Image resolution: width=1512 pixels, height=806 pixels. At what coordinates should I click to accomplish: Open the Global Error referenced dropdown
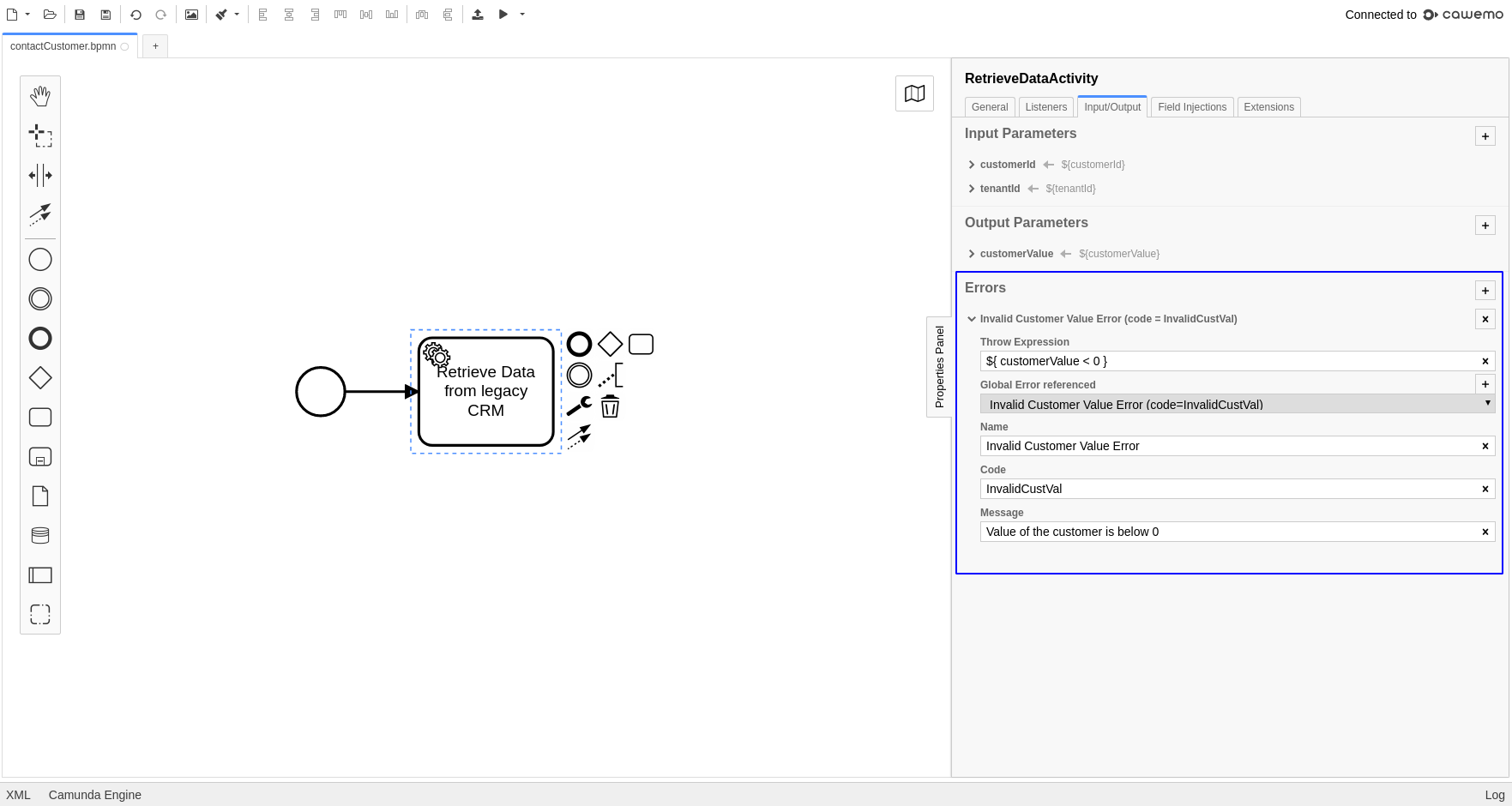click(1238, 404)
